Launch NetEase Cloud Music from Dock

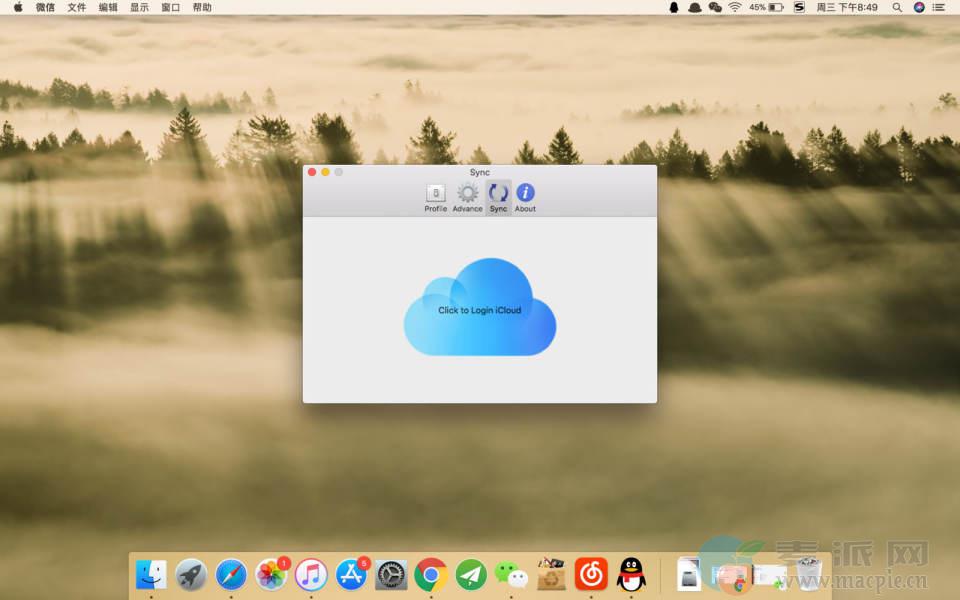click(x=591, y=574)
